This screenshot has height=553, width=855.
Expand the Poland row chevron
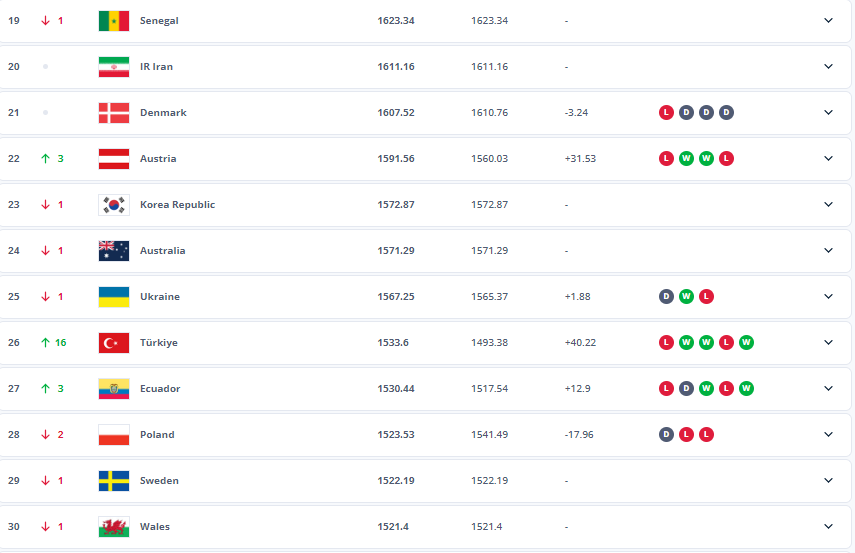pos(828,434)
